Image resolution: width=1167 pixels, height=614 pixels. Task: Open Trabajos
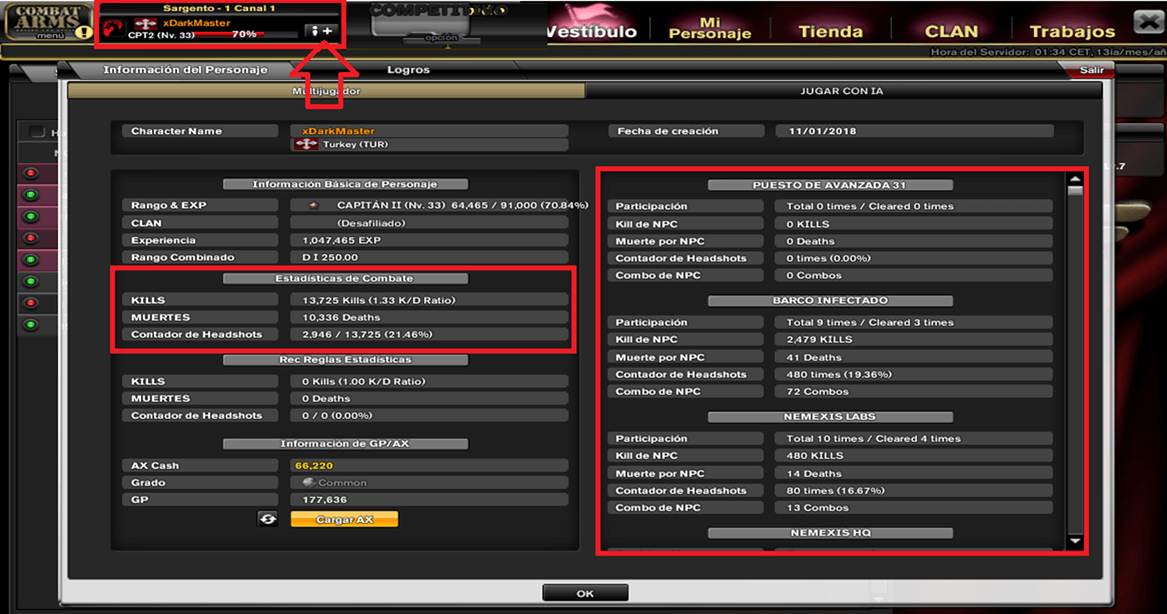(x=1072, y=31)
